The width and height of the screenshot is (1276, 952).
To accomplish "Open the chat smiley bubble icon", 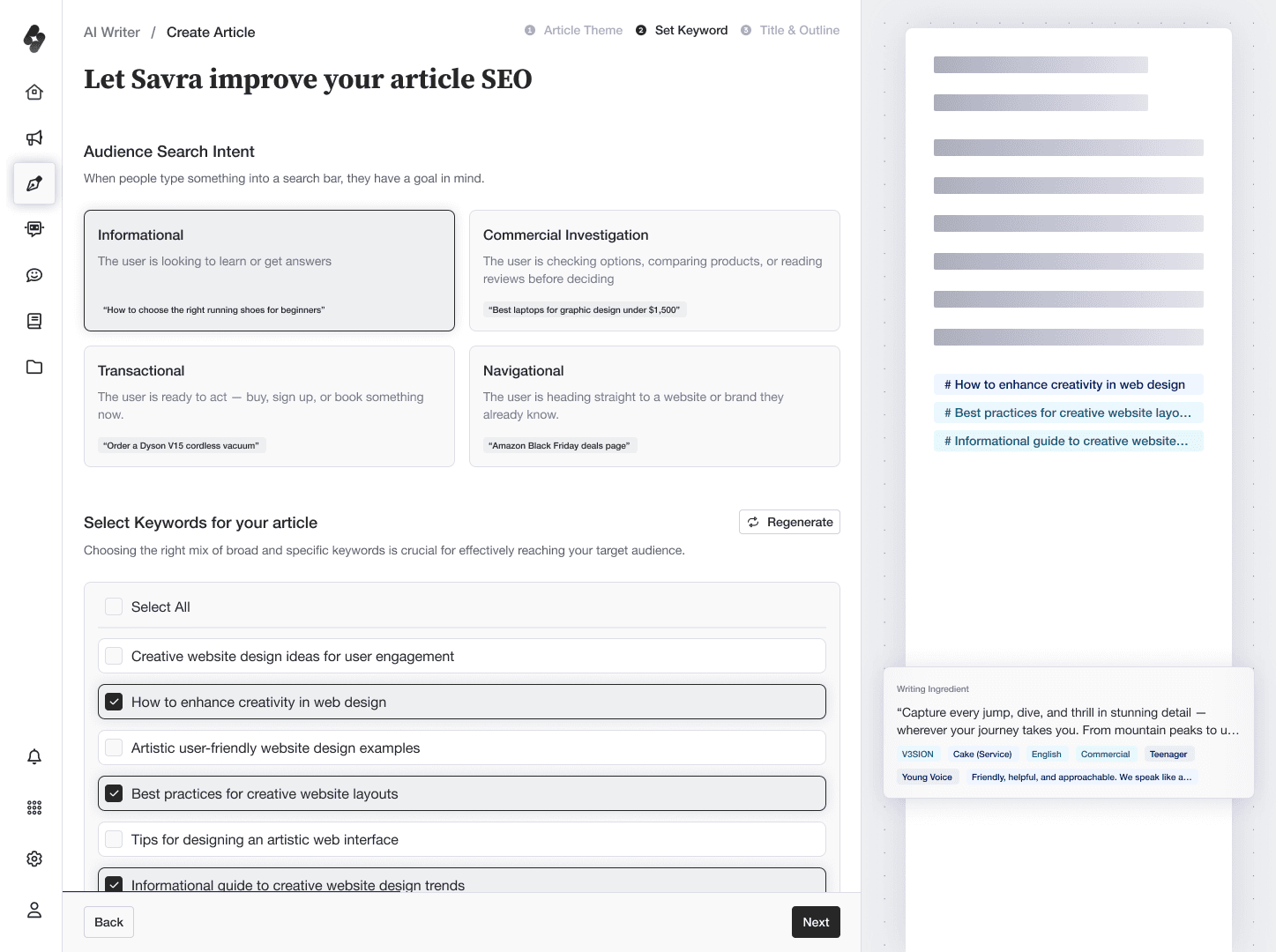I will point(34,275).
